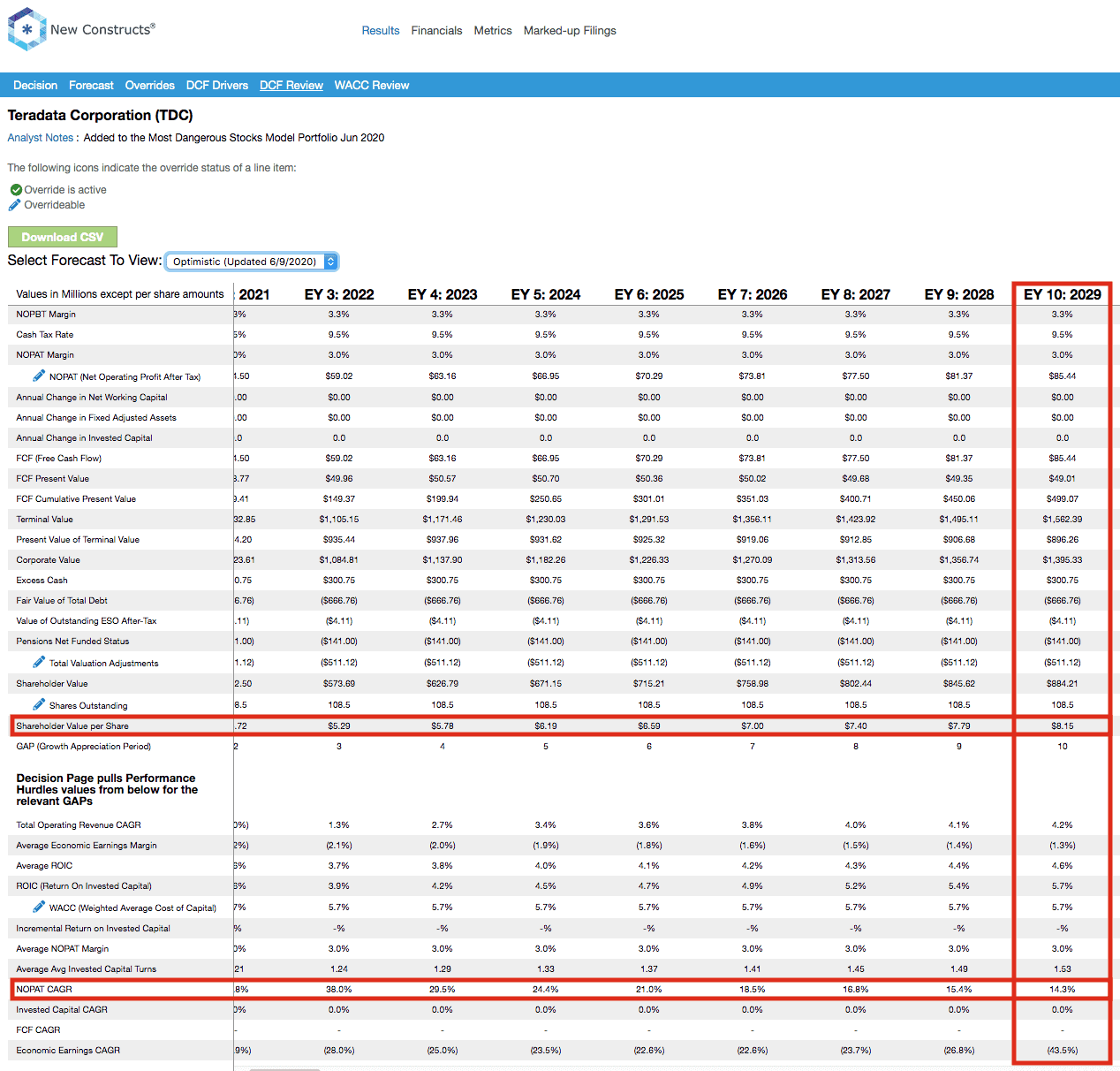Click the Terminal Value row label
Screen dimensions: 1120x1071
tap(45, 520)
